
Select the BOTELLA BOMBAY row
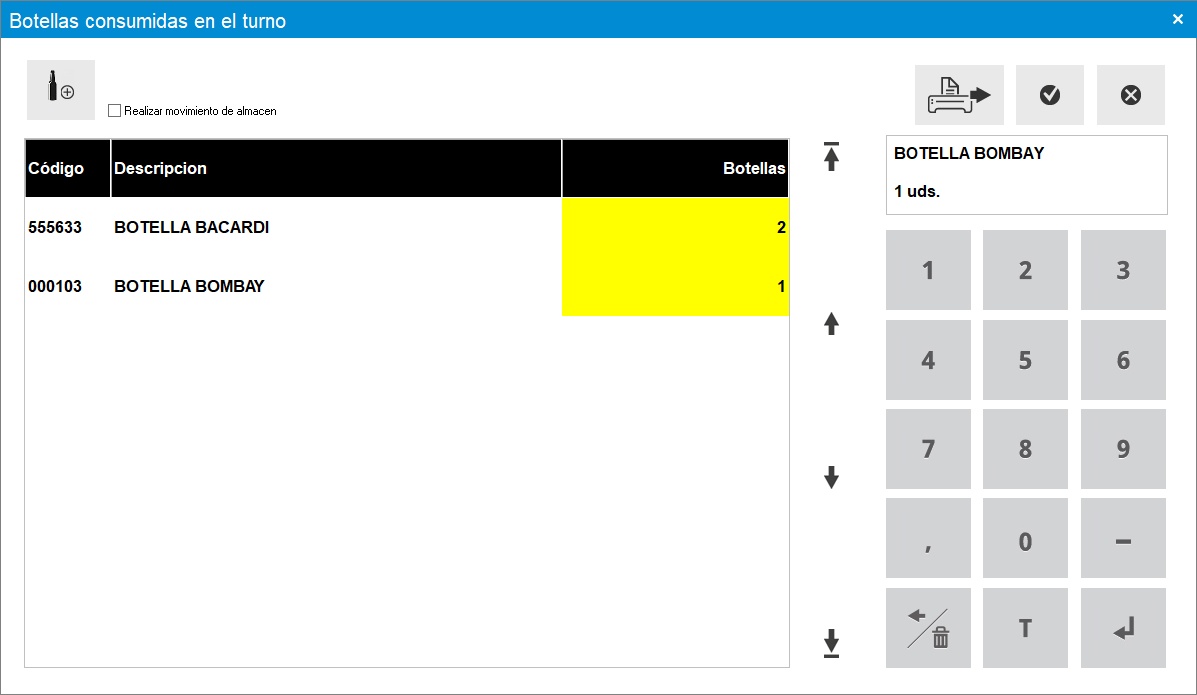pyautogui.click(x=189, y=287)
